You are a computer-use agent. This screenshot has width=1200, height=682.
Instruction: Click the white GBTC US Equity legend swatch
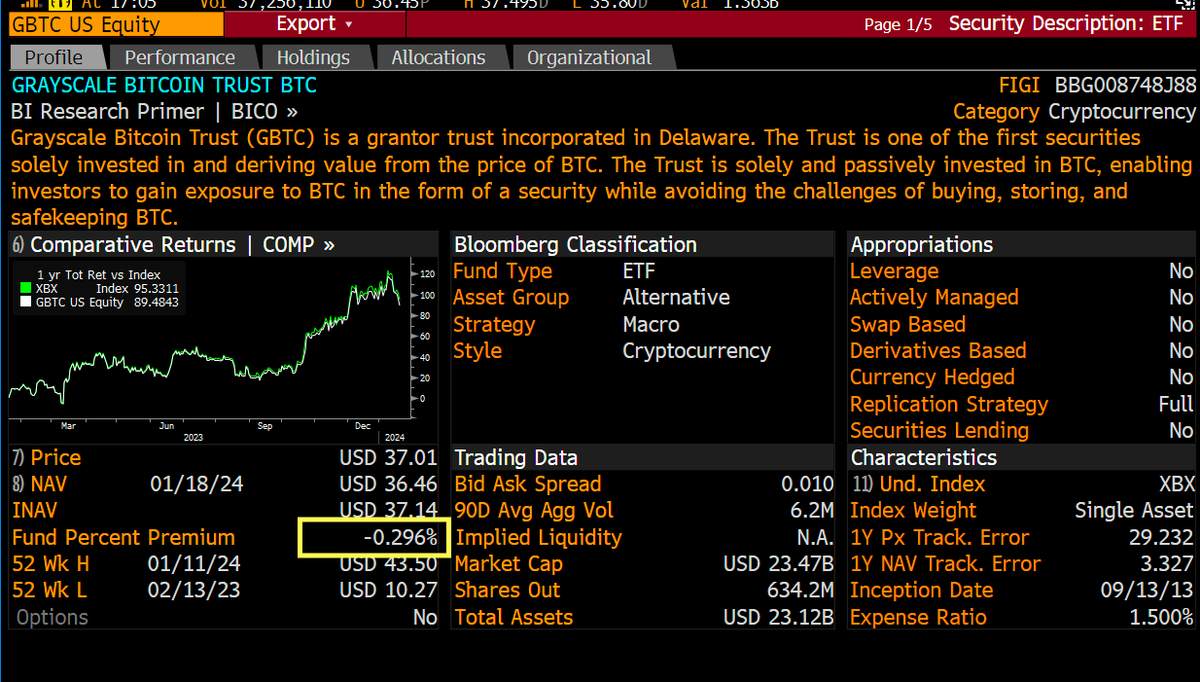point(26,301)
